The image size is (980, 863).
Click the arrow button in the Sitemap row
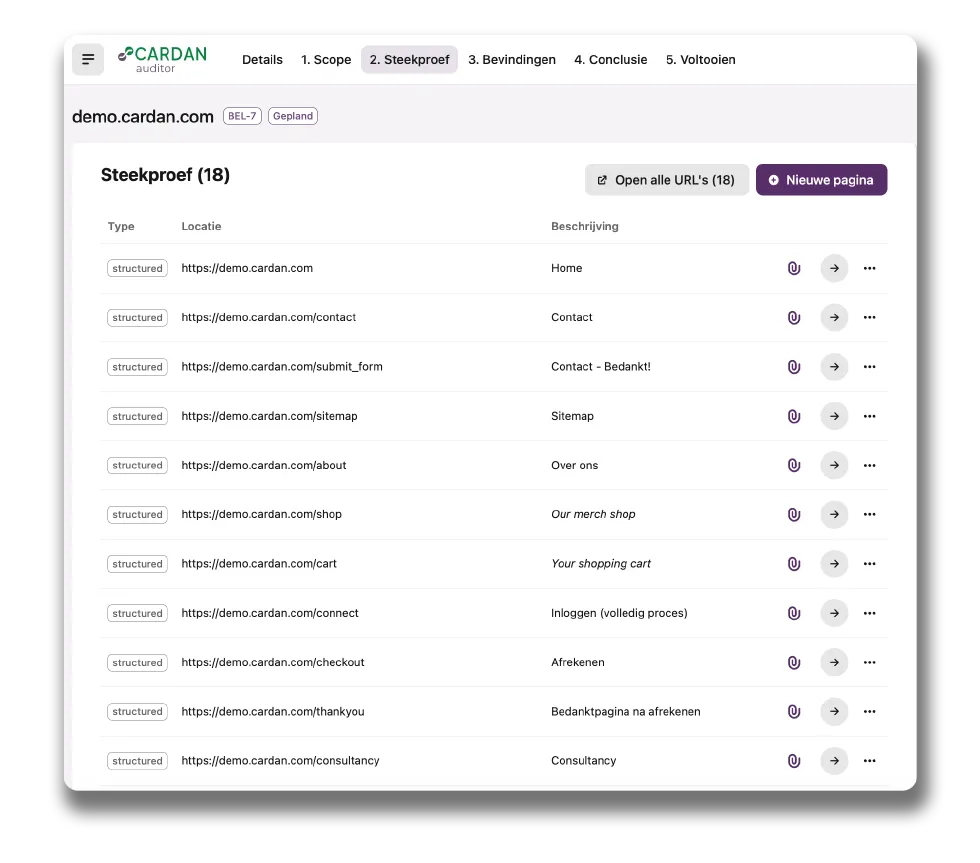point(834,416)
